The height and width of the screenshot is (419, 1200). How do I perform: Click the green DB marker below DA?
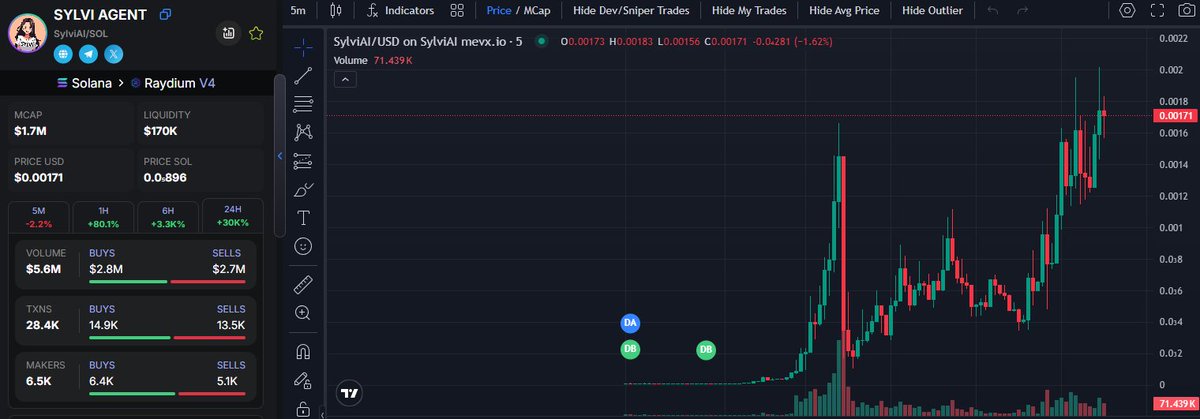630,349
